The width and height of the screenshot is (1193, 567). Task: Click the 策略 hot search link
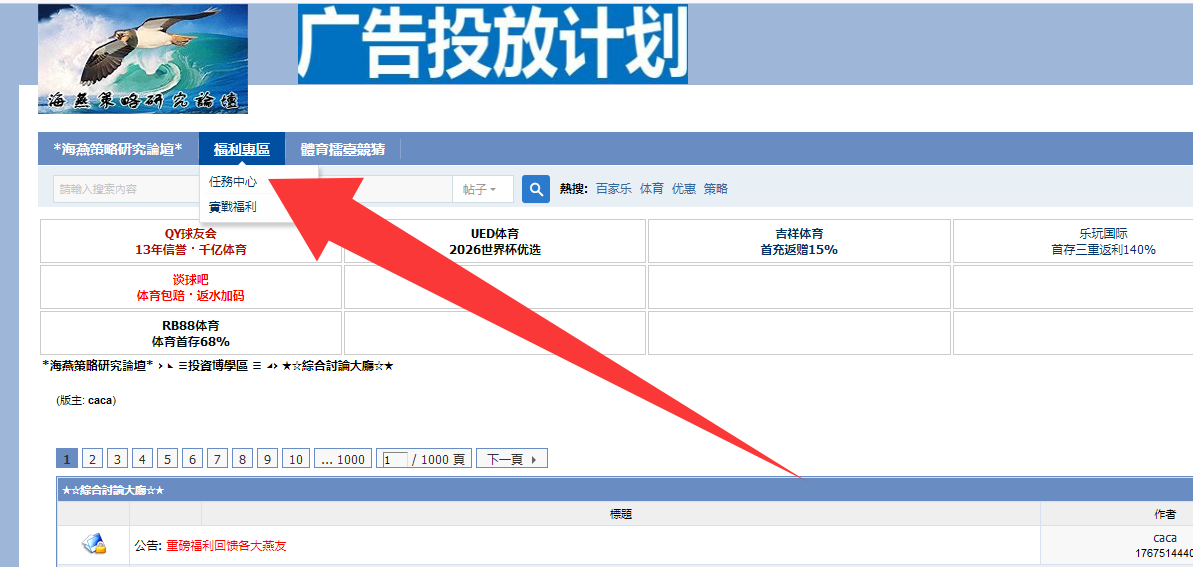[715, 189]
